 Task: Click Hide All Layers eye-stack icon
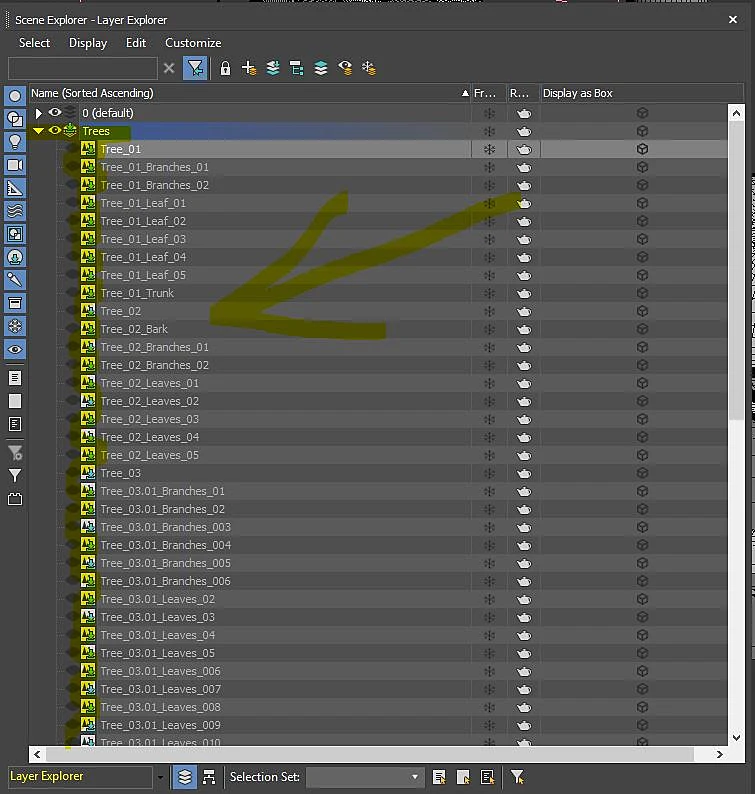click(x=345, y=68)
